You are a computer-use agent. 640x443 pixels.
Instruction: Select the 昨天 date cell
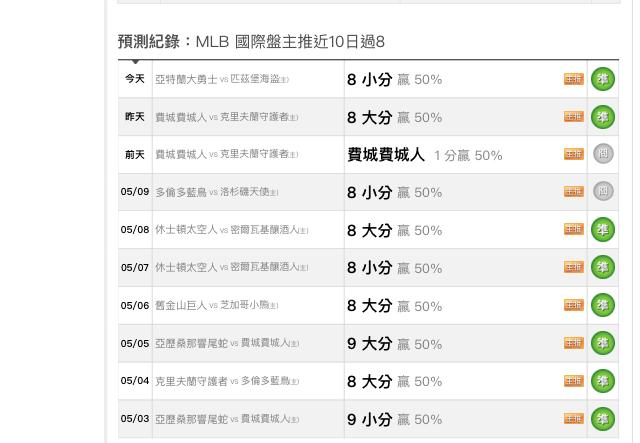[x=135, y=117]
